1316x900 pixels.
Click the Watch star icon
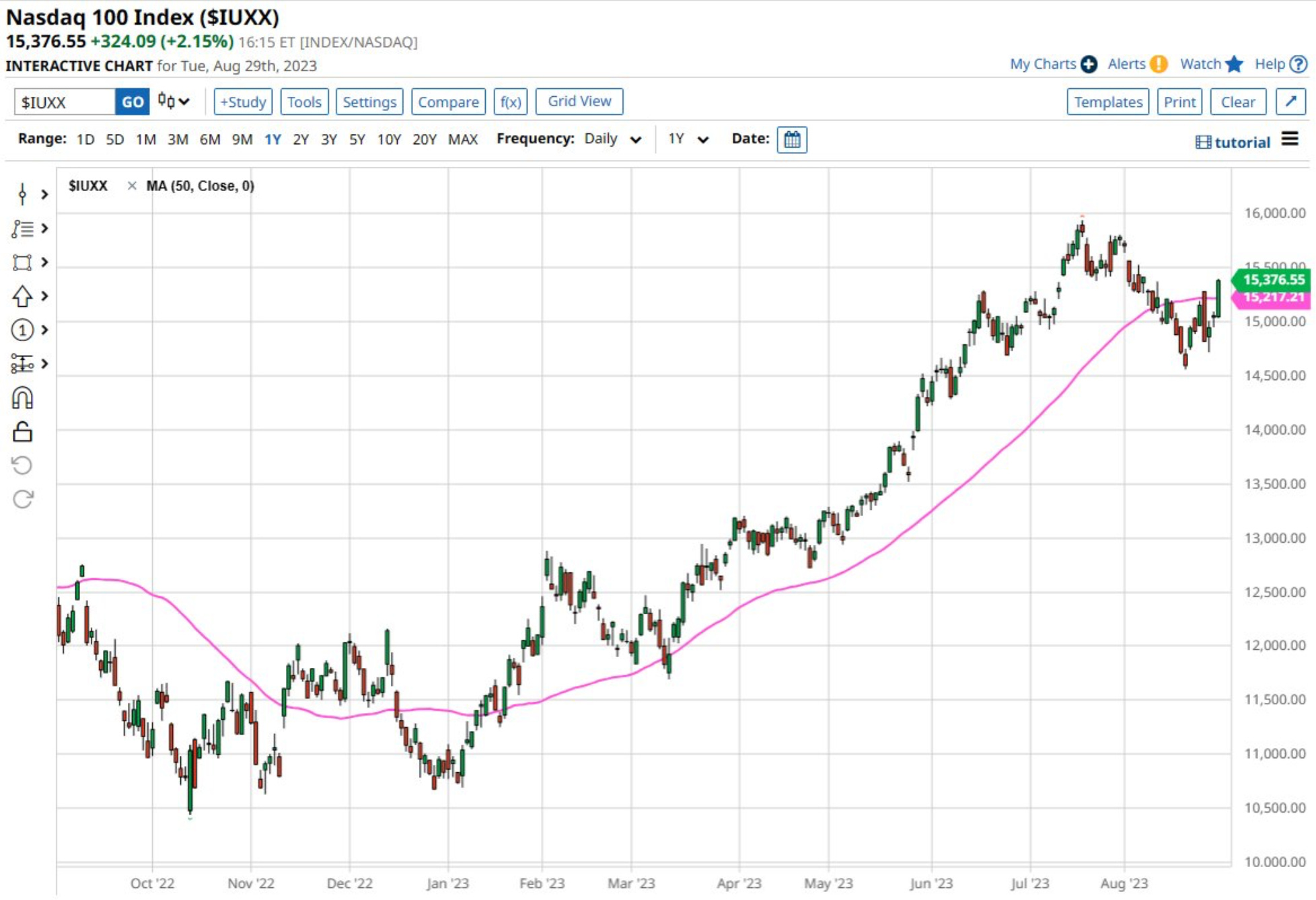1234,64
